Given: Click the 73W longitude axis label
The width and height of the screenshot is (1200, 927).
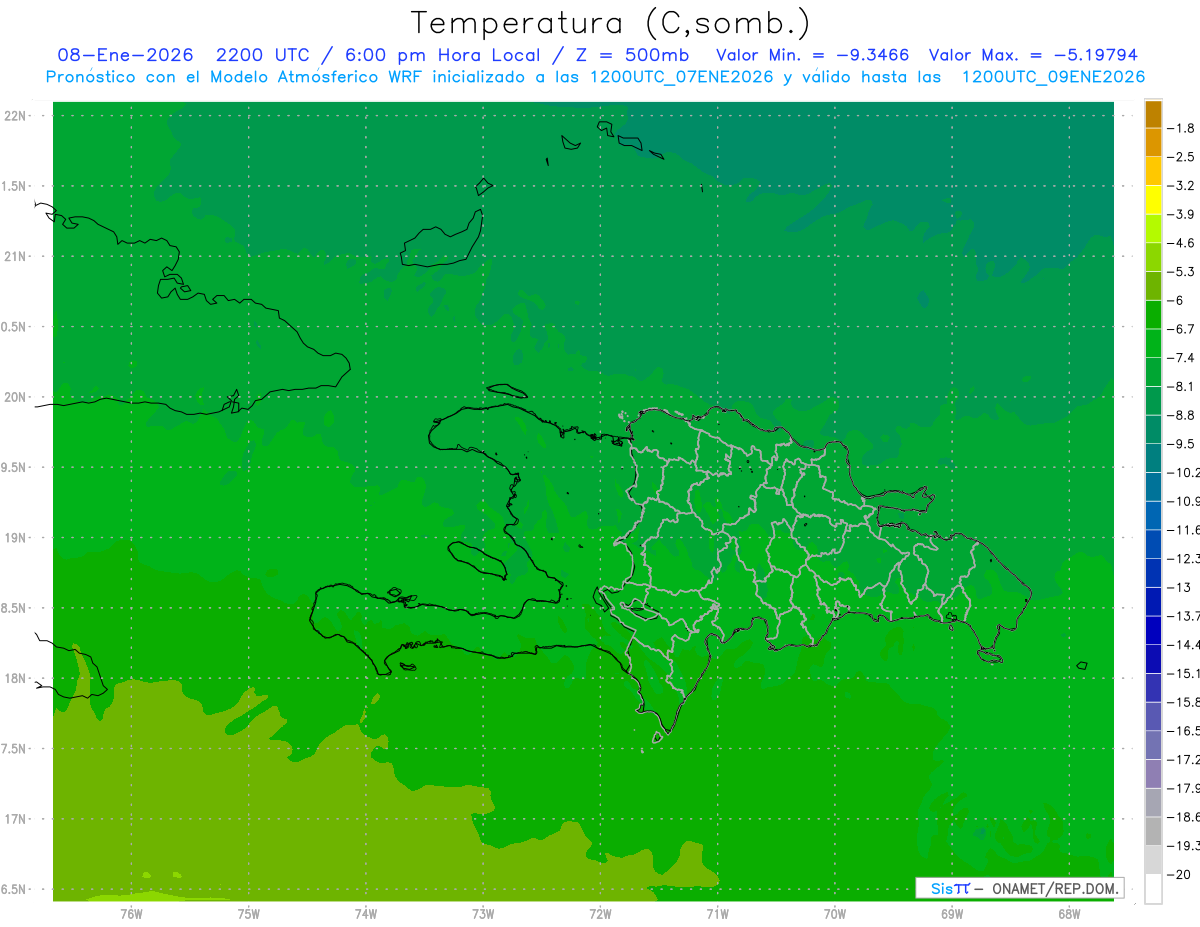Looking at the screenshot, I should click(483, 913).
